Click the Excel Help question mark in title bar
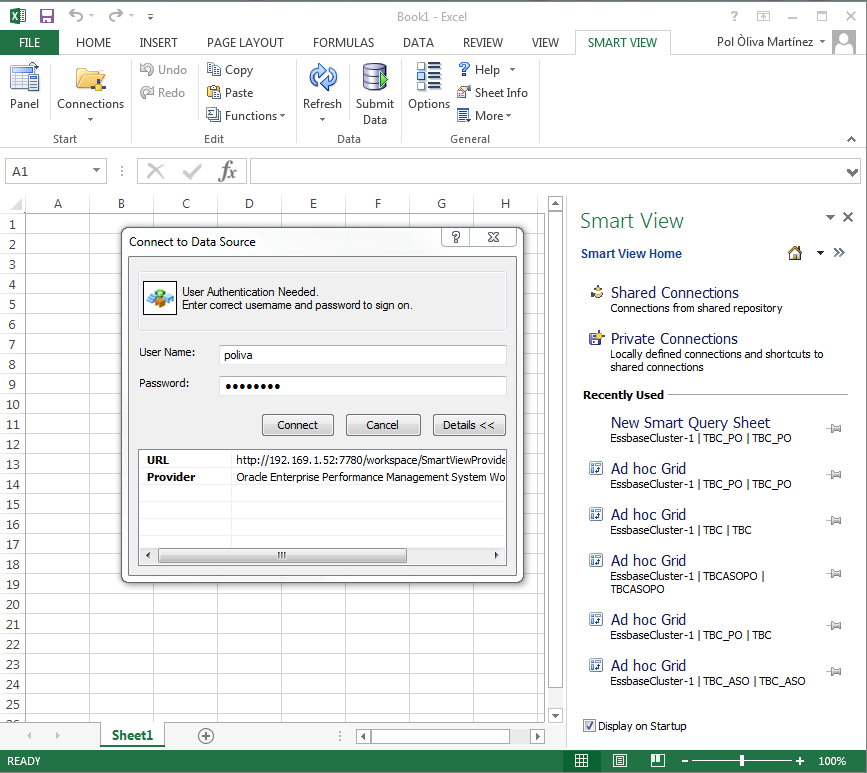 pyautogui.click(x=734, y=17)
